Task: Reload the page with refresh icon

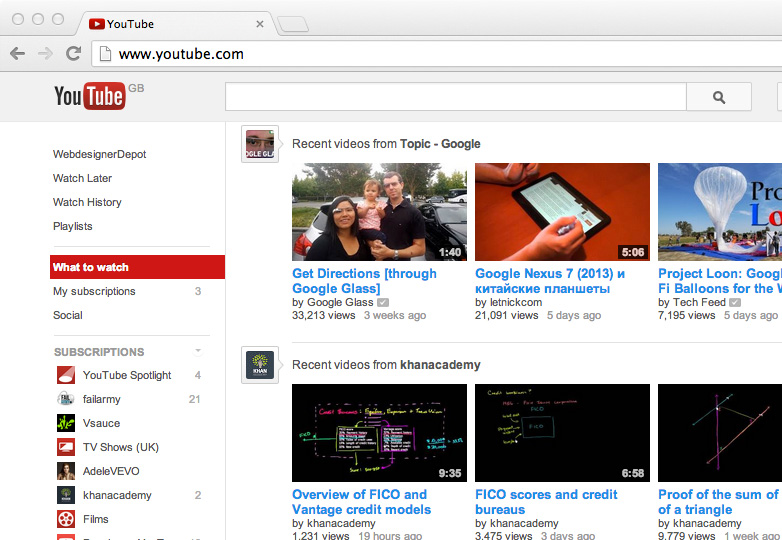Action: (x=74, y=53)
